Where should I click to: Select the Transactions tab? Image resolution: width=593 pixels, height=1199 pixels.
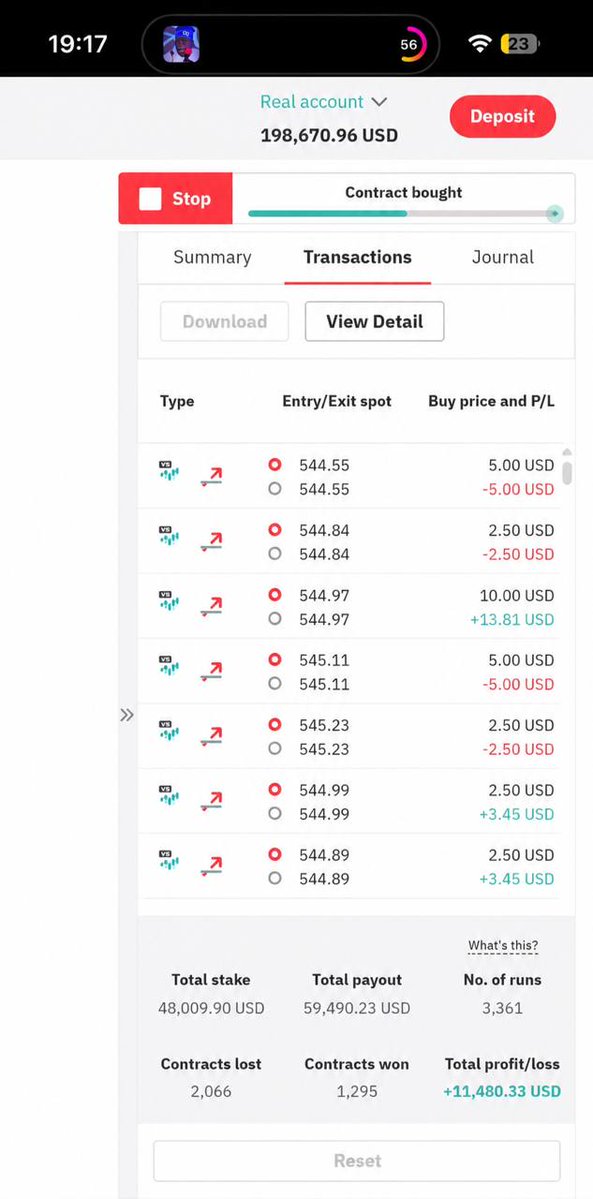pos(357,257)
